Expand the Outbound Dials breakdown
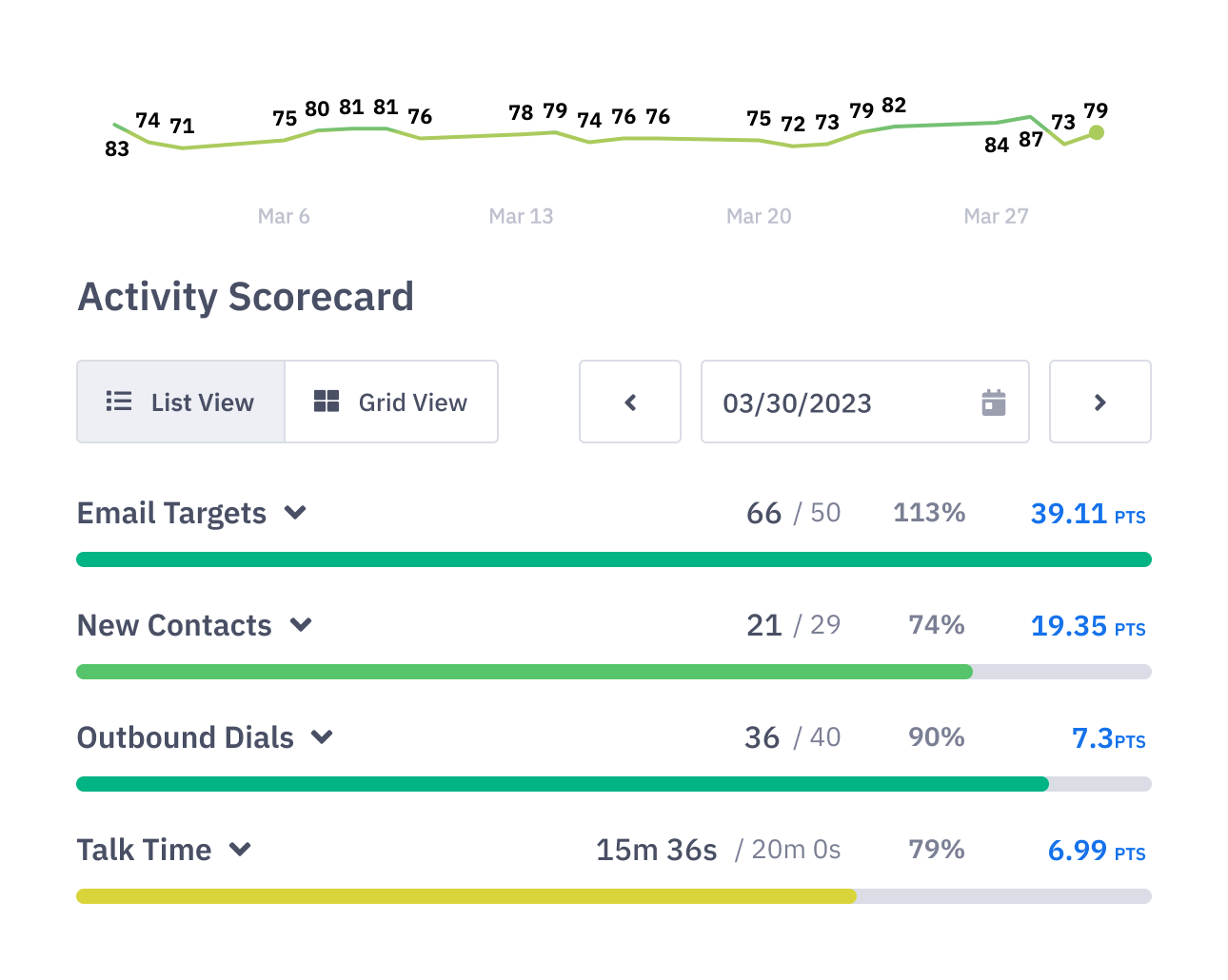The image size is (1228, 980). click(x=323, y=737)
